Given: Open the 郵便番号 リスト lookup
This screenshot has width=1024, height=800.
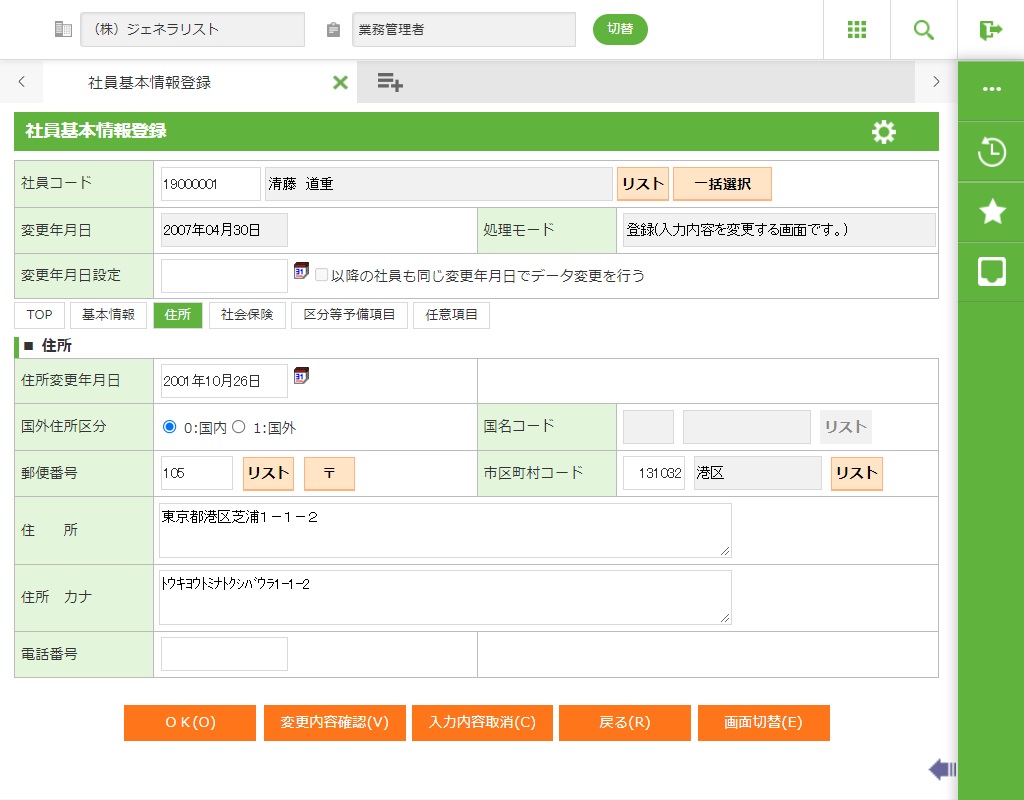Looking at the screenshot, I should [268, 473].
